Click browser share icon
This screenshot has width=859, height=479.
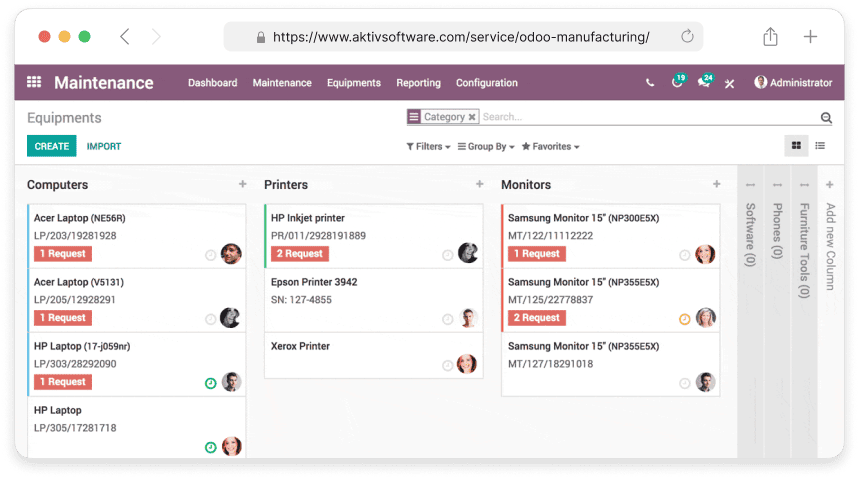770,37
